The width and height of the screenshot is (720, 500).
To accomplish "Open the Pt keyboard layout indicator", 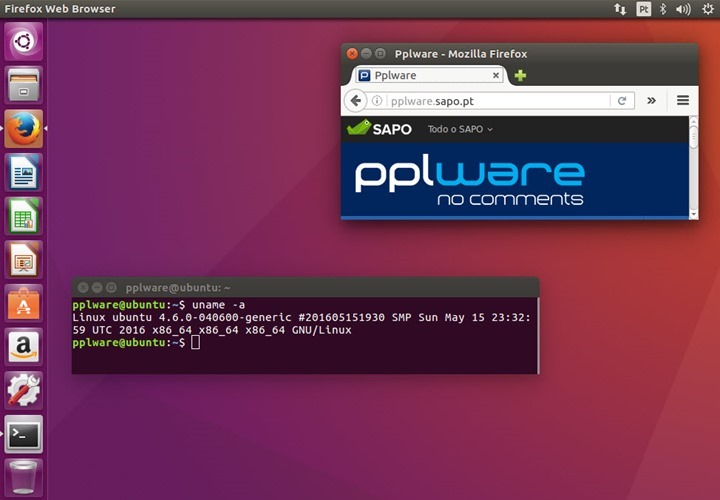I will [x=643, y=9].
